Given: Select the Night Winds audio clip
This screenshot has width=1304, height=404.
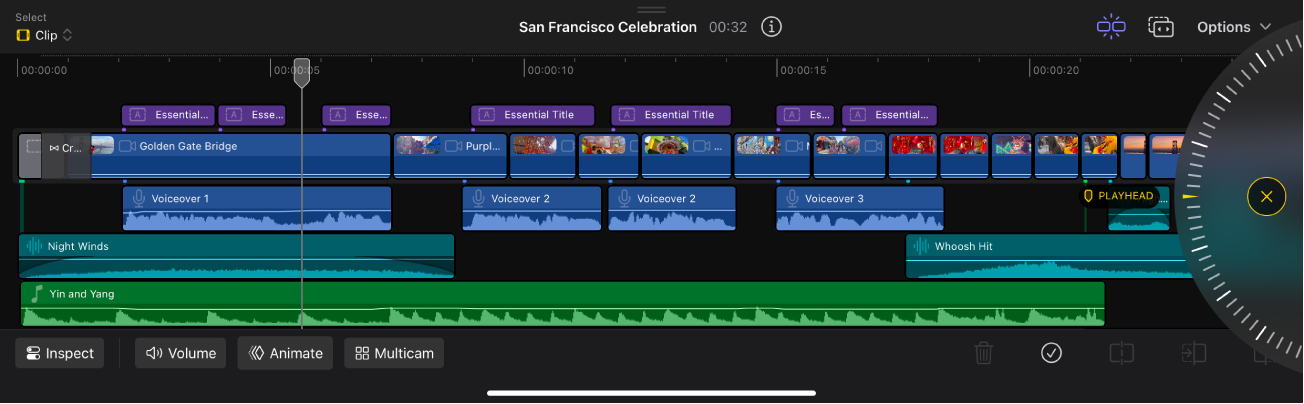Looking at the screenshot, I should [237, 256].
